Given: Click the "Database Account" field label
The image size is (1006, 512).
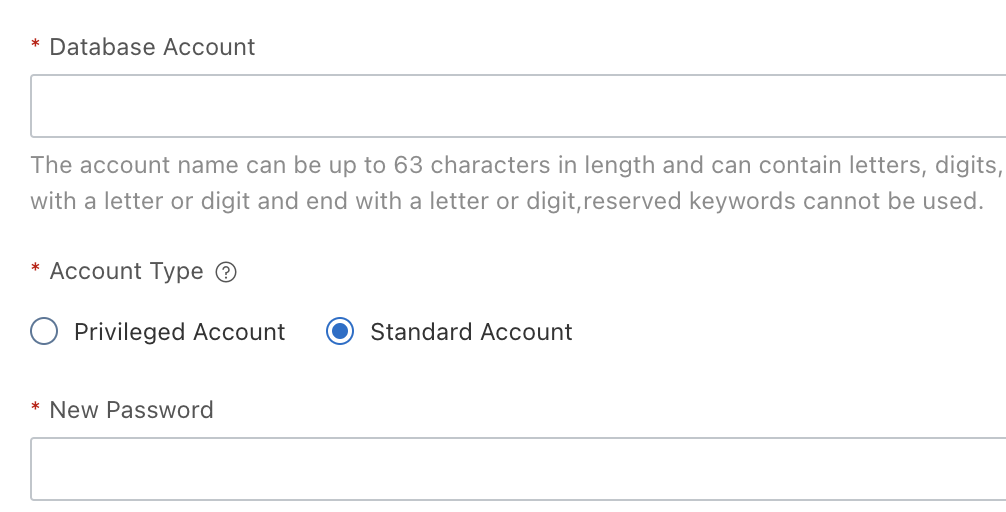Looking at the screenshot, I should click(152, 47).
